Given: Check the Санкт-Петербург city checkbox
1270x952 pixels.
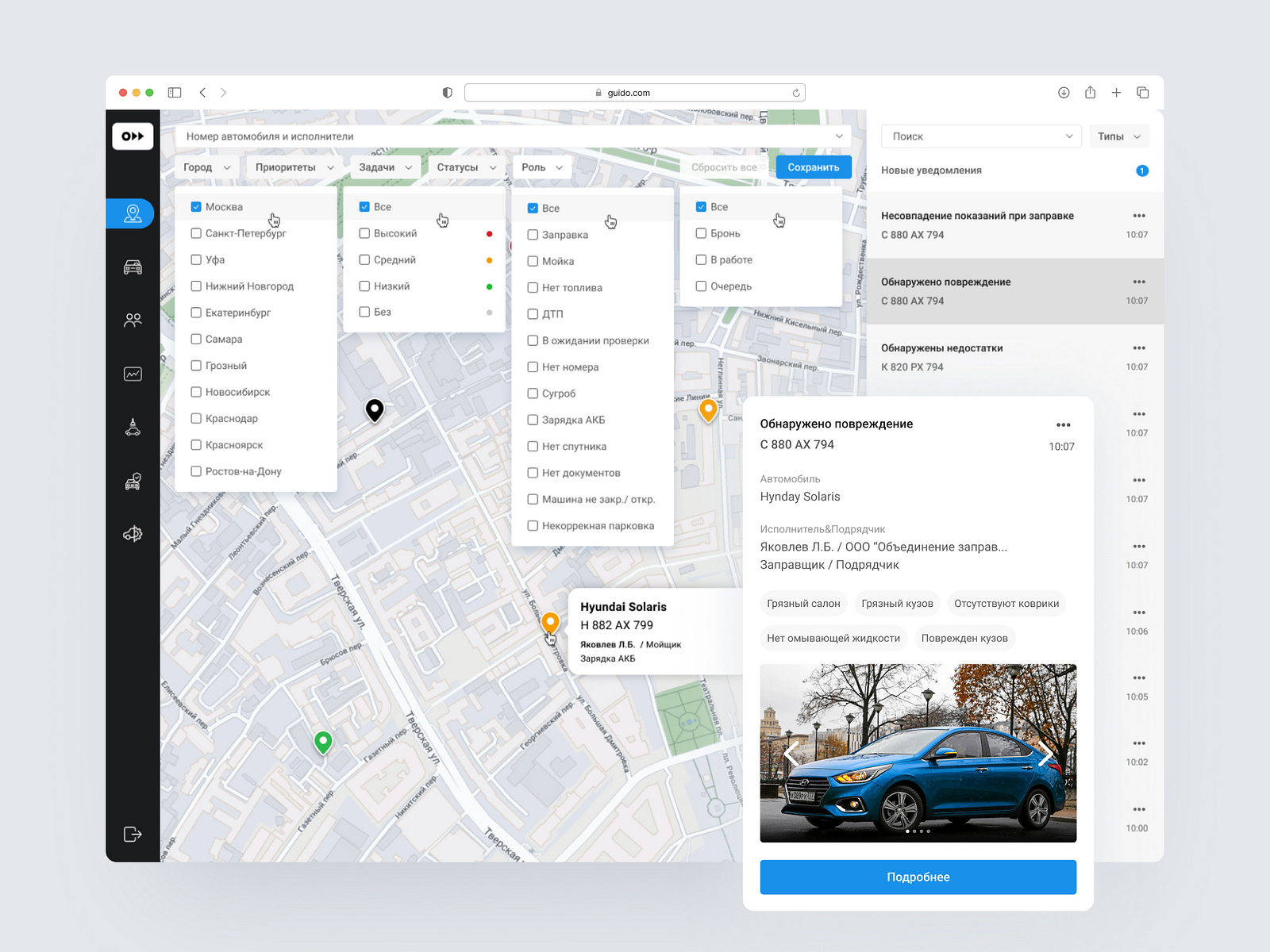Looking at the screenshot, I should click(x=195, y=232).
